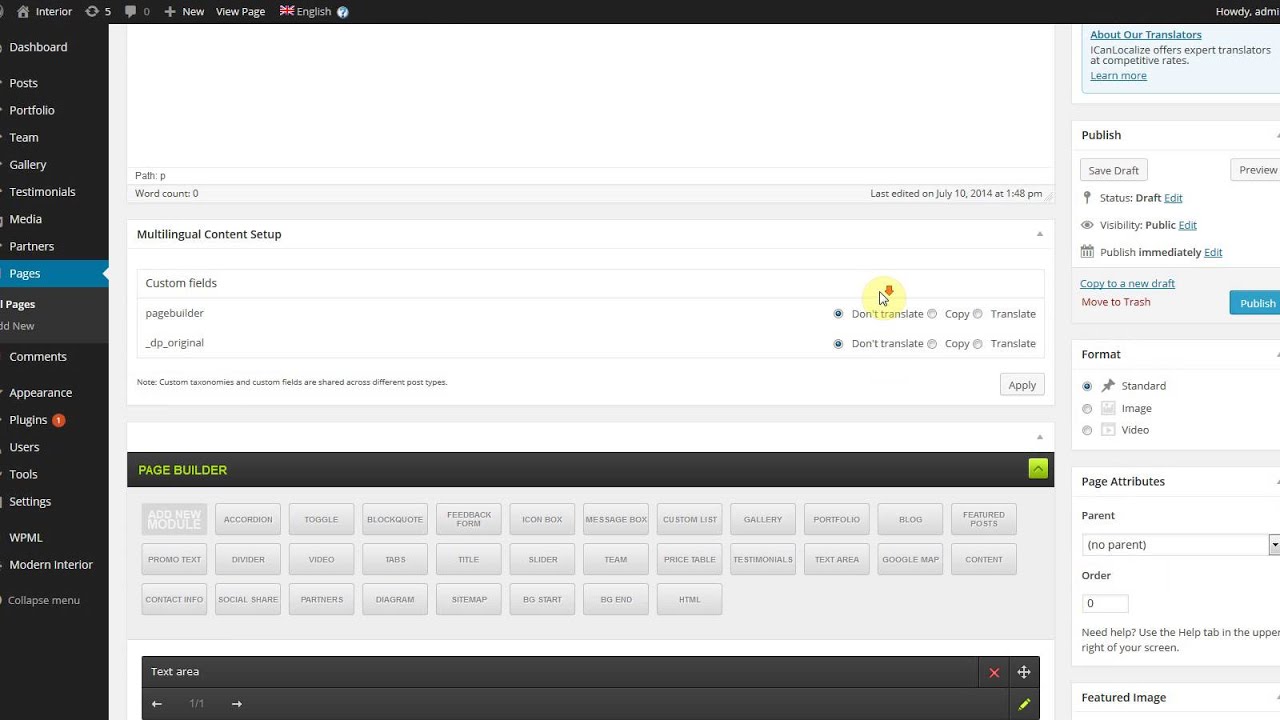Viewport: 1280px width, 720px height.
Task: Click the English language help icon
Action: [343, 12]
